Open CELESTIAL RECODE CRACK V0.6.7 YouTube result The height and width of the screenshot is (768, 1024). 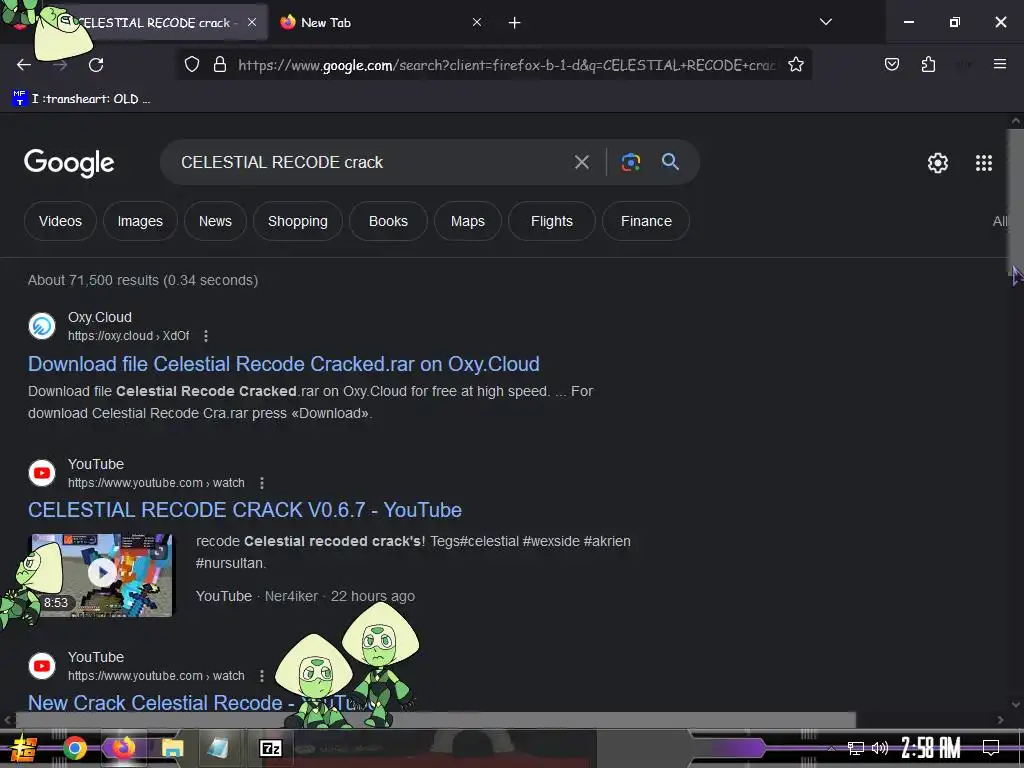244,510
